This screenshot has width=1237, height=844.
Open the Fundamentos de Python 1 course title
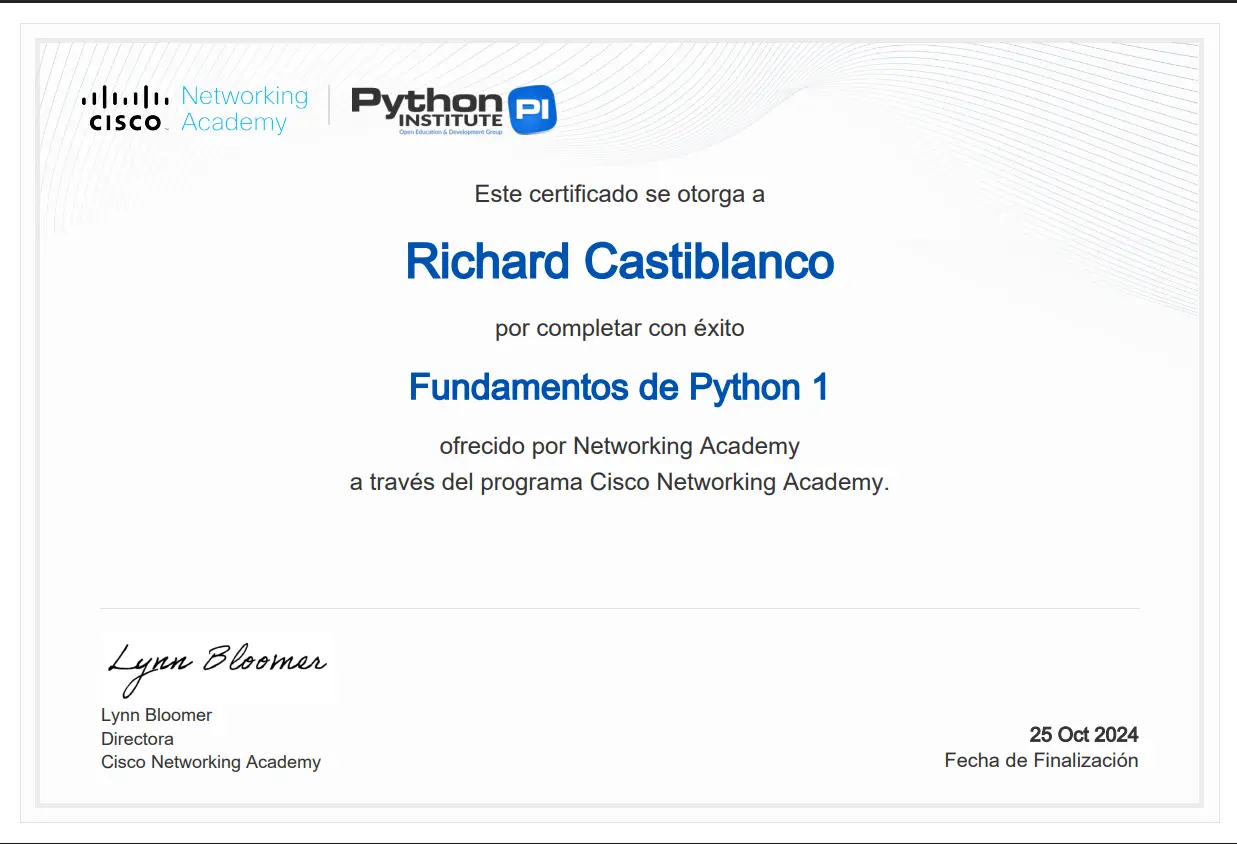point(620,387)
